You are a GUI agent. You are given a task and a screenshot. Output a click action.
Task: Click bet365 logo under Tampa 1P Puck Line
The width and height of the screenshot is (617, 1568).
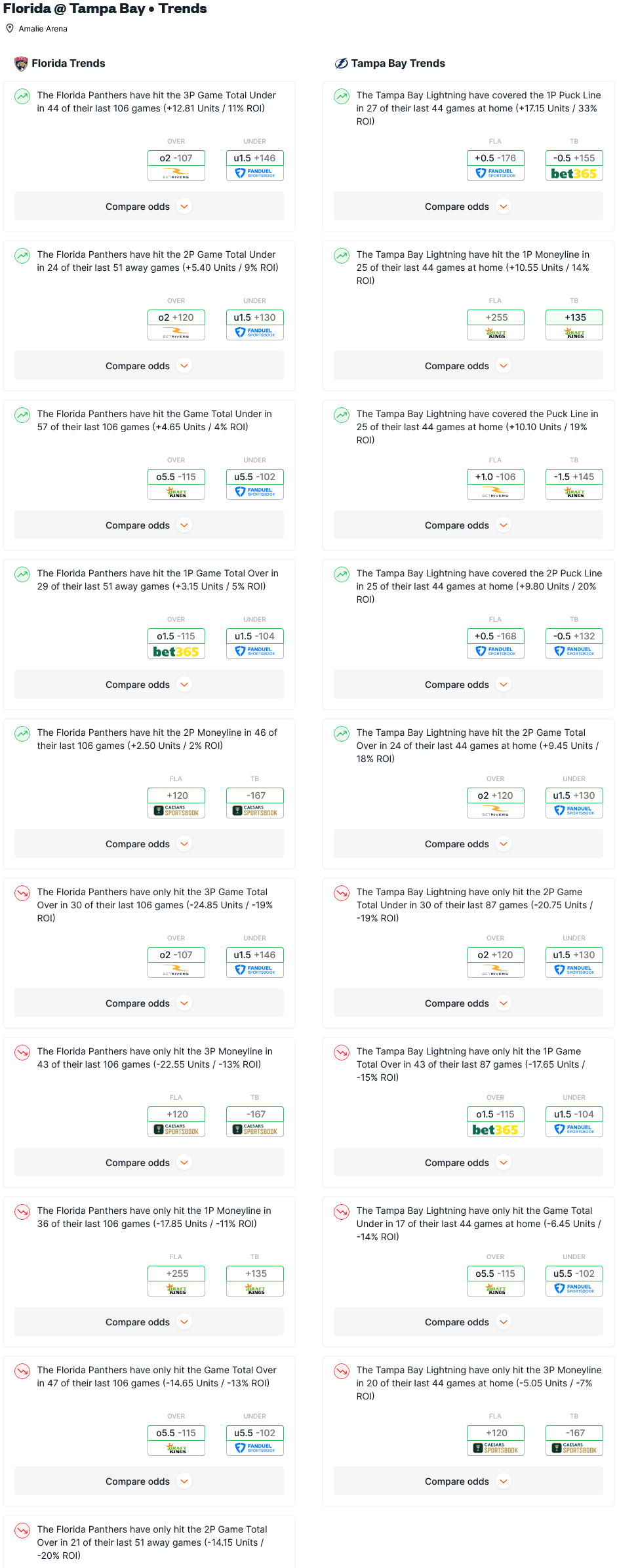[574, 174]
